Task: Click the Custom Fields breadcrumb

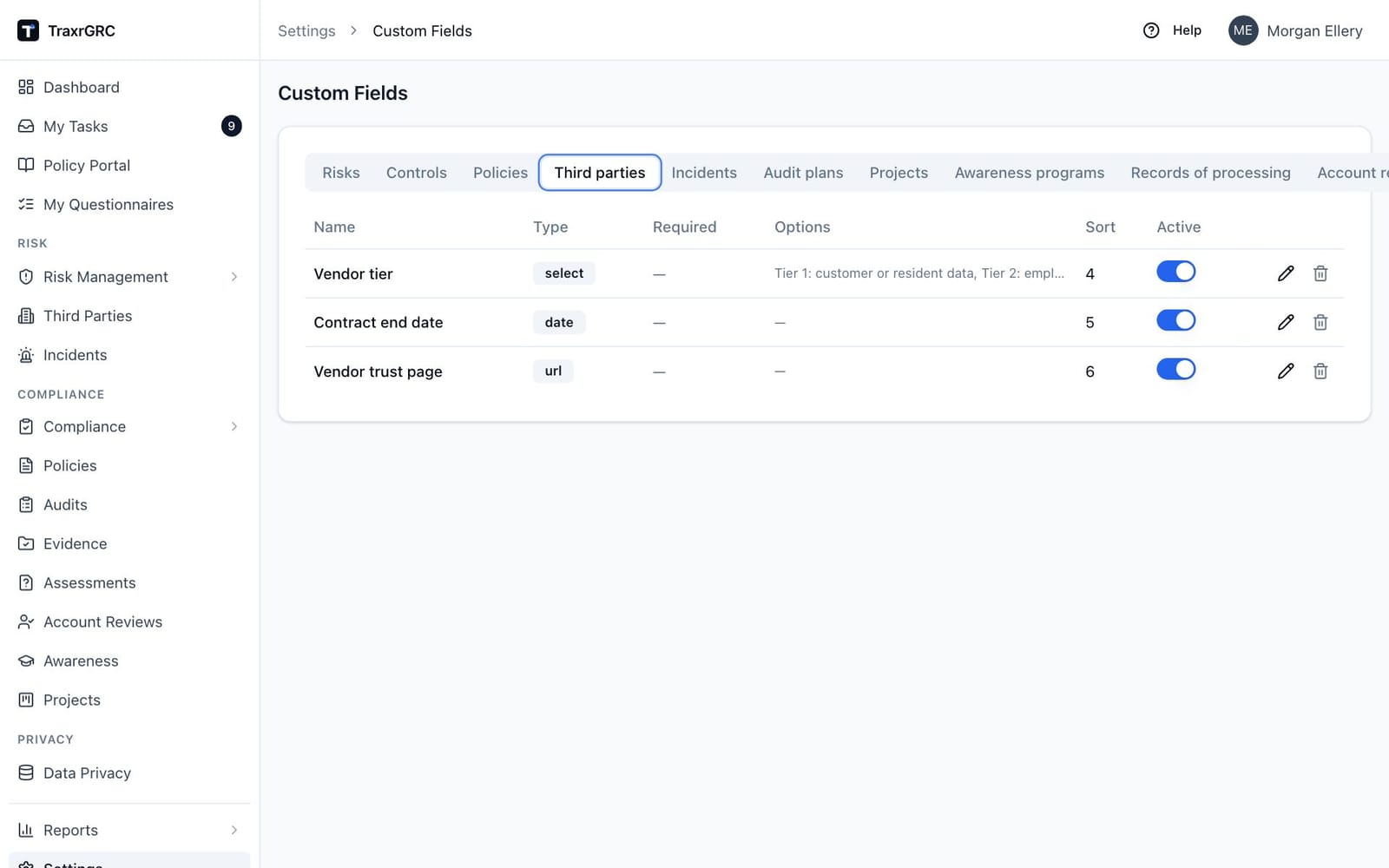Action: [x=422, y=30]
